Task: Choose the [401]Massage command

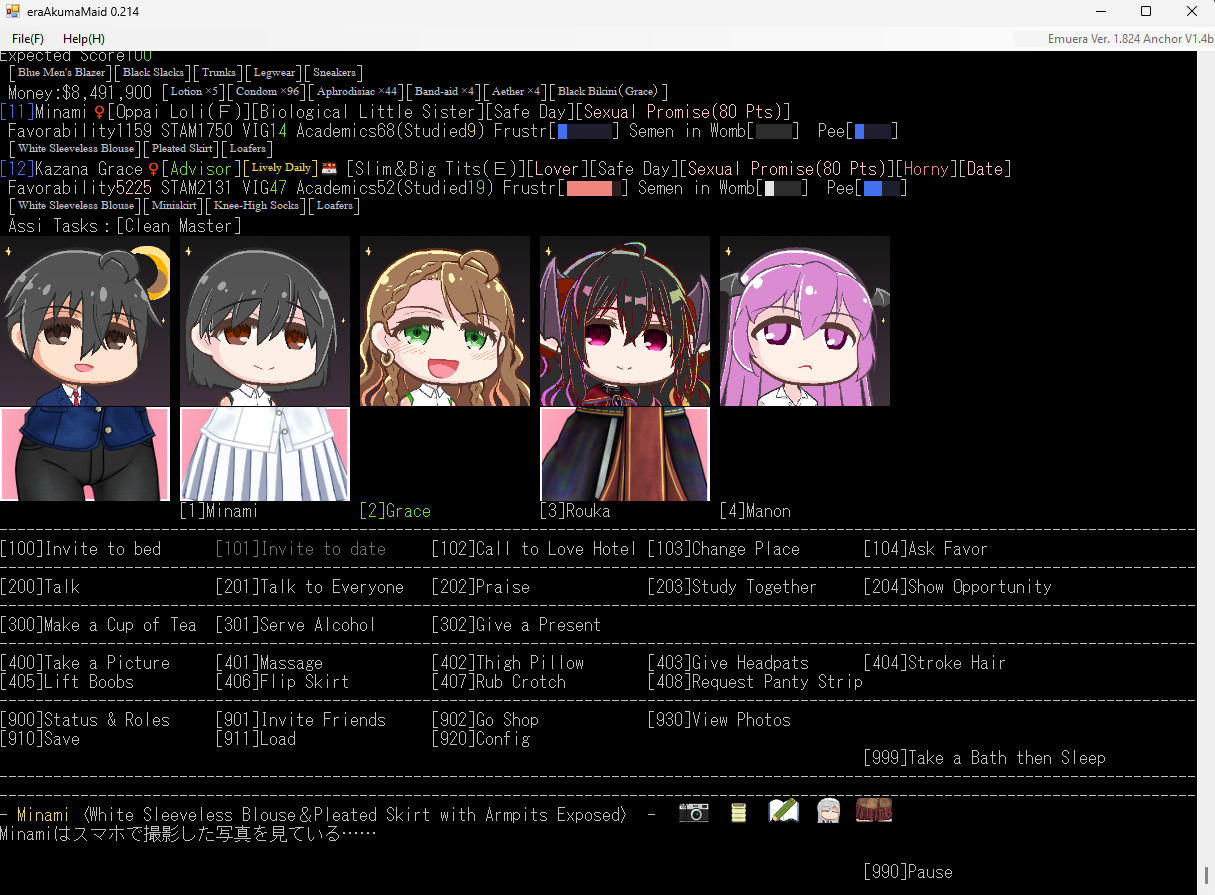Action: [269, 663]
